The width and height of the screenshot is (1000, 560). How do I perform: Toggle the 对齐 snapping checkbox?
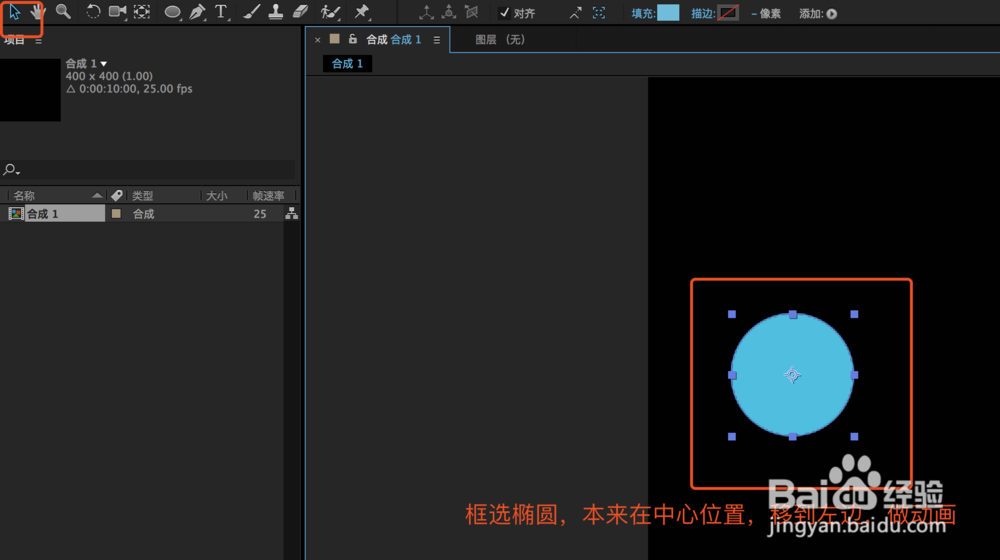pos(504,13)
